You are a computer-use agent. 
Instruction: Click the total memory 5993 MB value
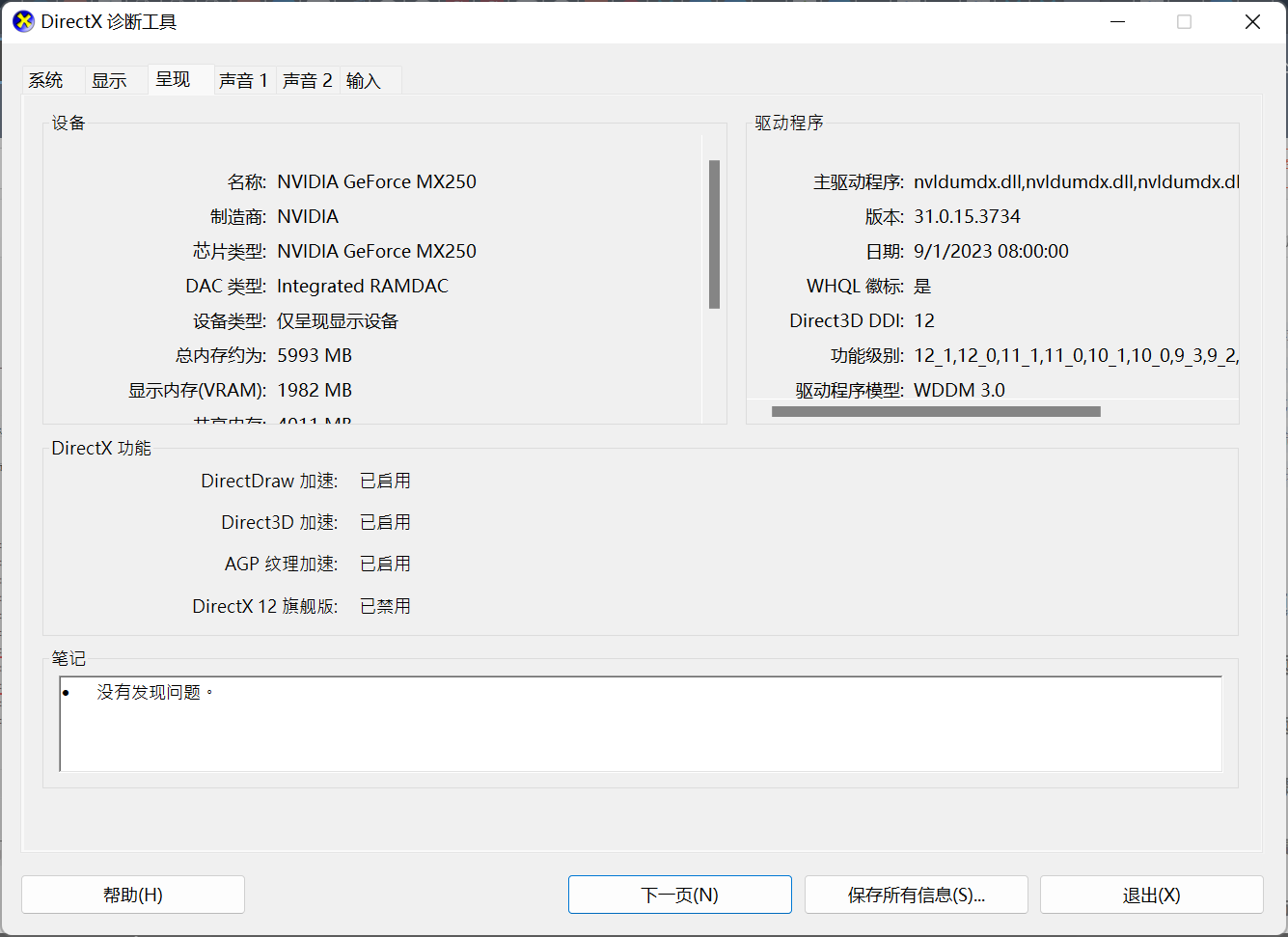315,355
